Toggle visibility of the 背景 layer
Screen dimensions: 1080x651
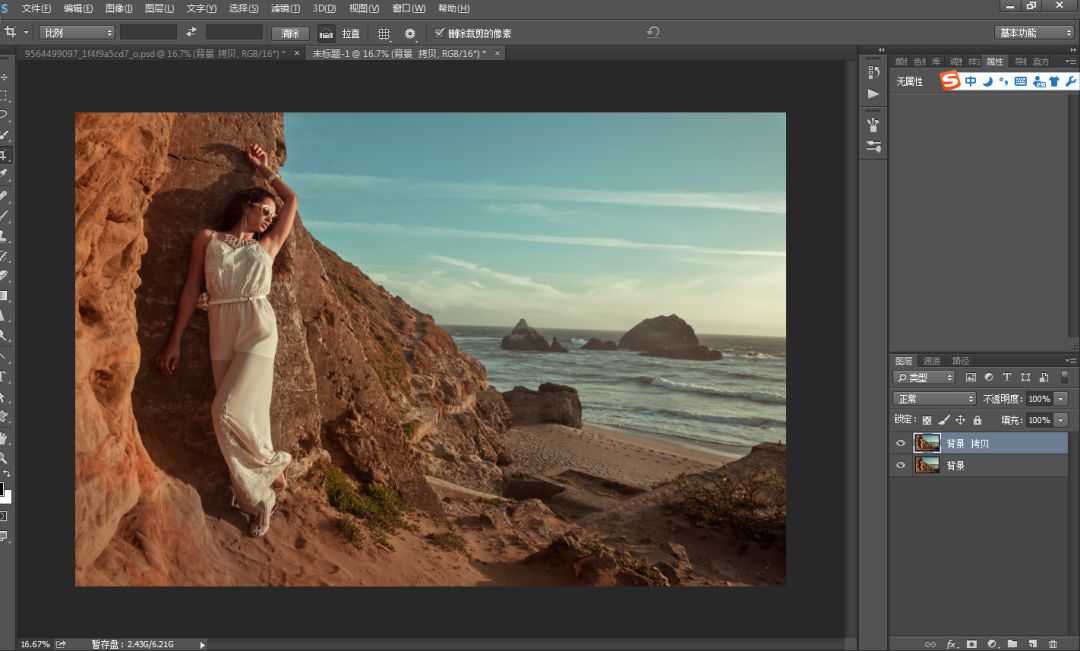[x=901, y=465]
